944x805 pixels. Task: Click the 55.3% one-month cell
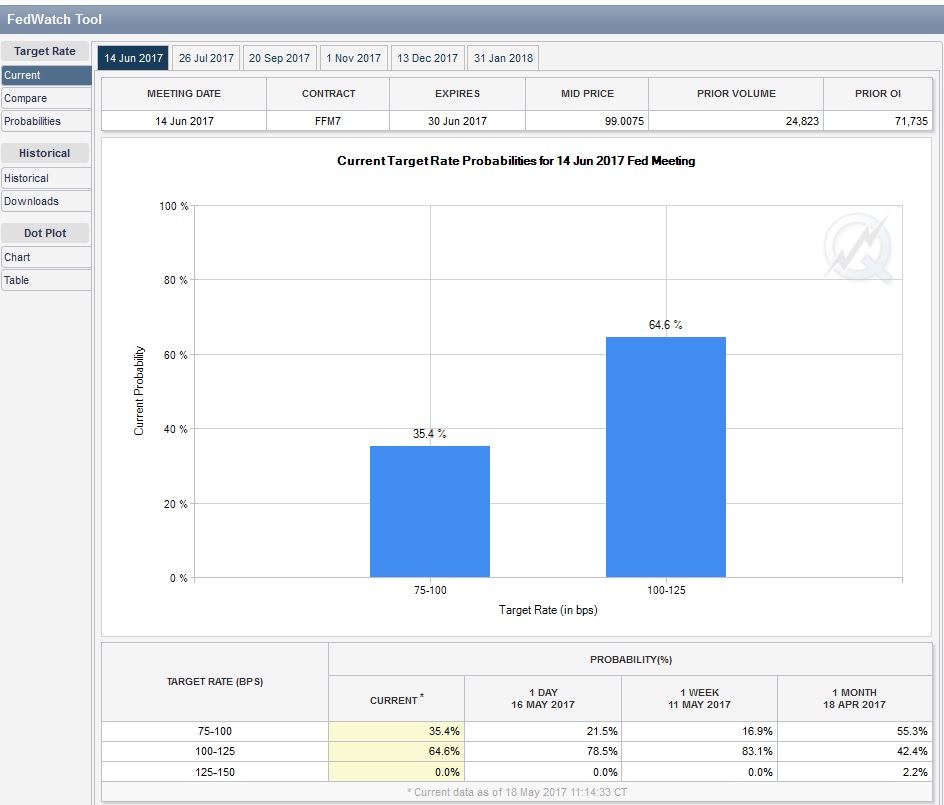(x=854, y=731)
